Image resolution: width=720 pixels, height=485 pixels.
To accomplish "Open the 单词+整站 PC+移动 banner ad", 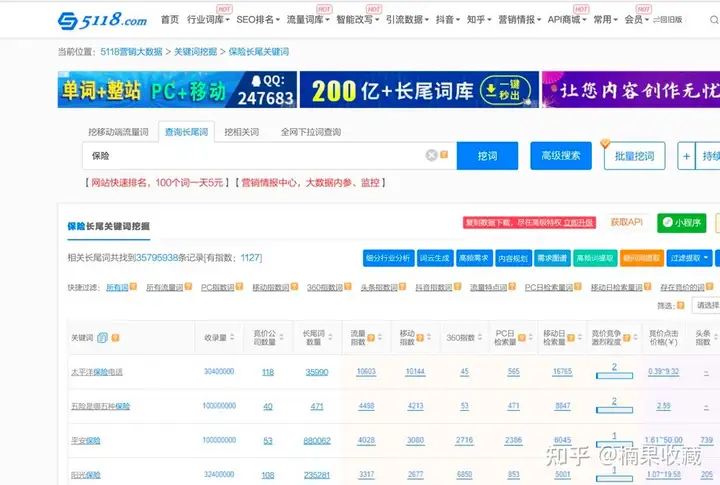I will click(x=177, y=90).
